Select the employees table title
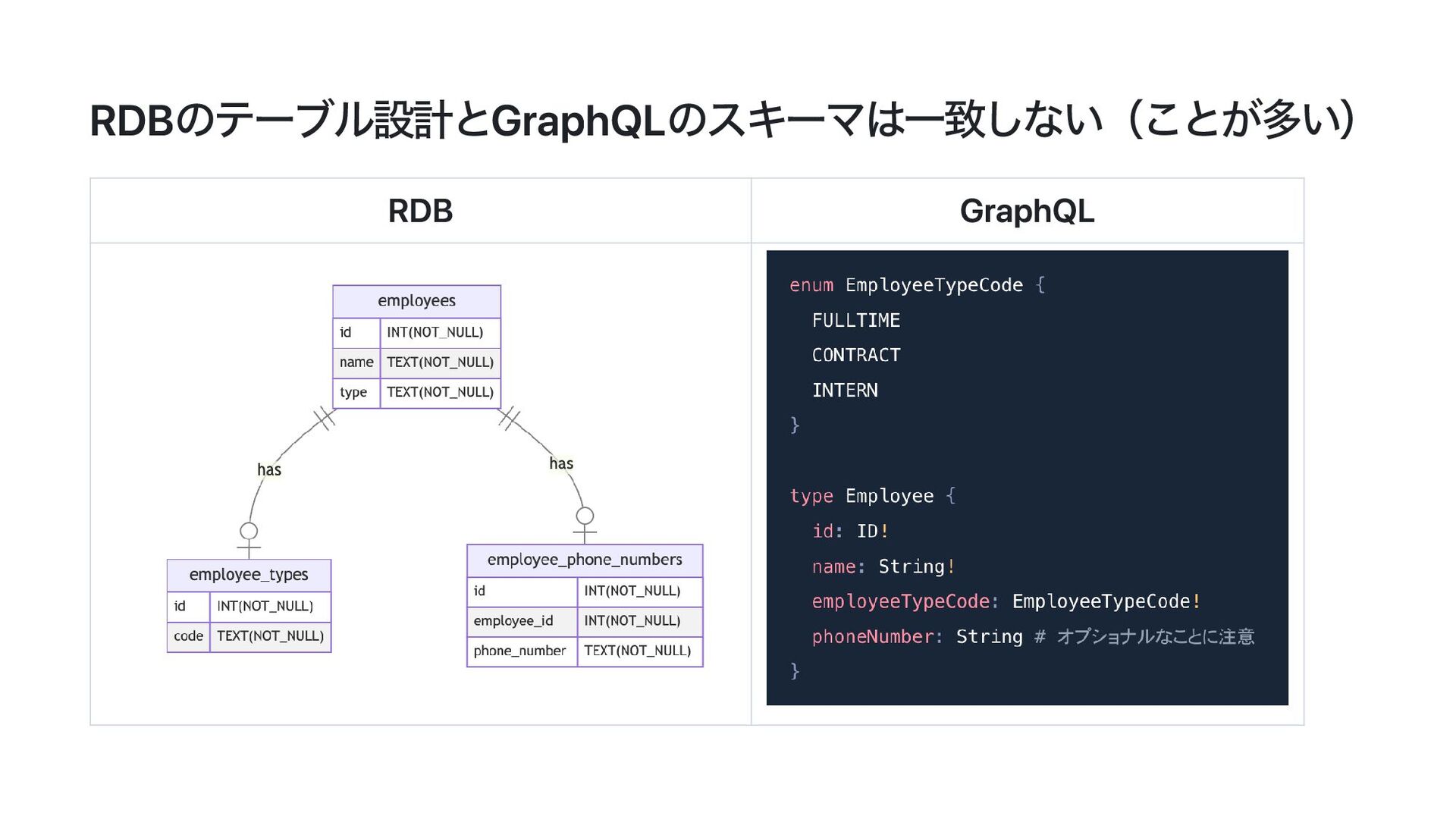 tap(416, 301)
